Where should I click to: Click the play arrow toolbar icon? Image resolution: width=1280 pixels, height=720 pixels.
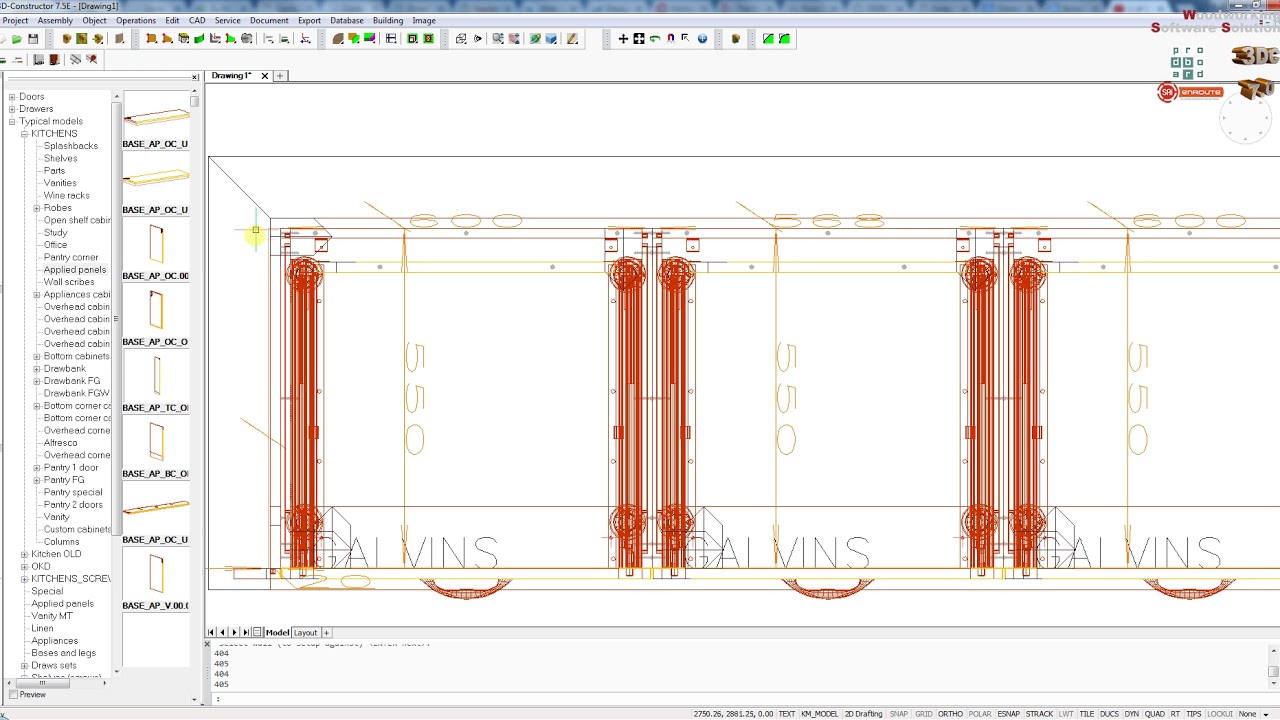click(x=478, y=39)
